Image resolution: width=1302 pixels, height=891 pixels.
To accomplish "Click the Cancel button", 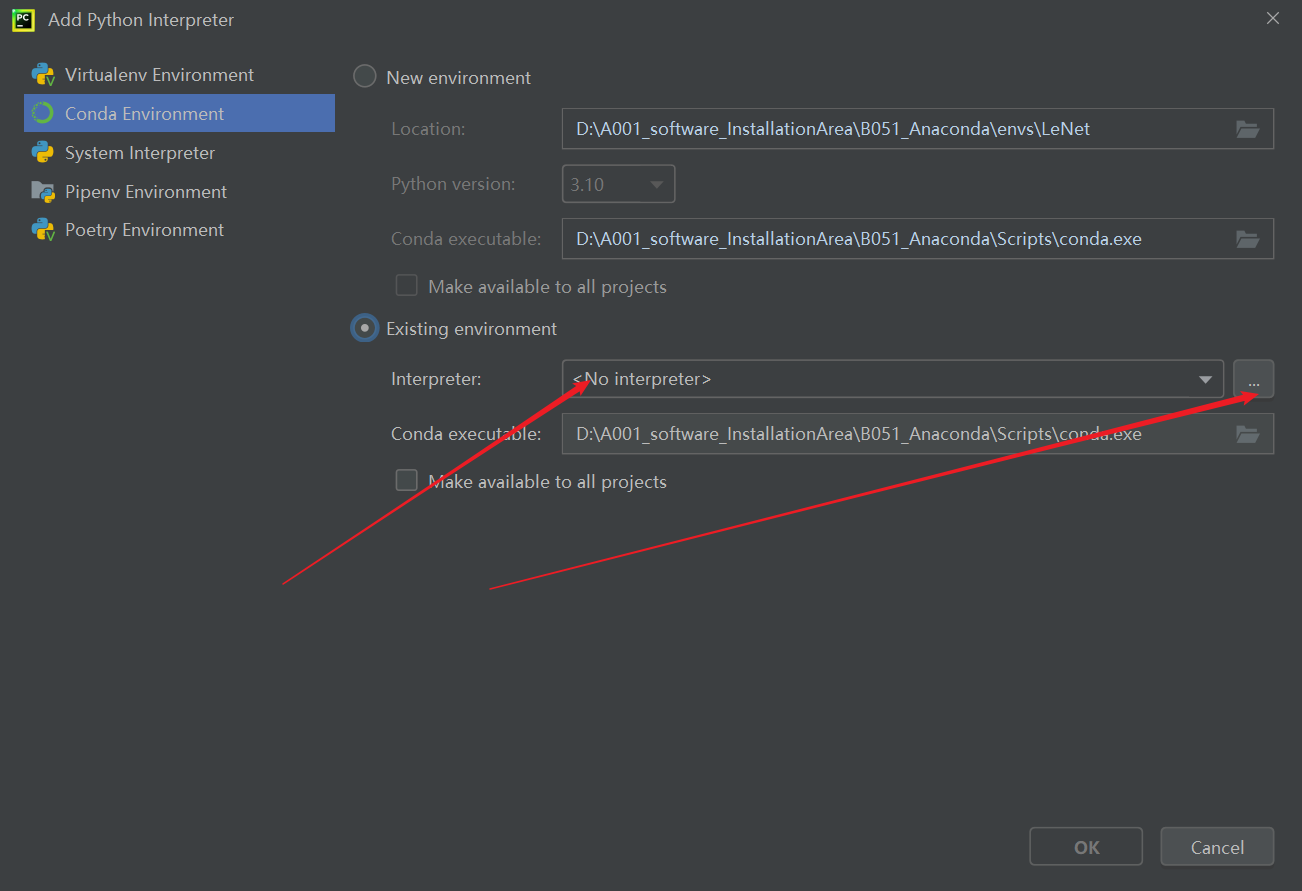I will [x=1217, y=847].
